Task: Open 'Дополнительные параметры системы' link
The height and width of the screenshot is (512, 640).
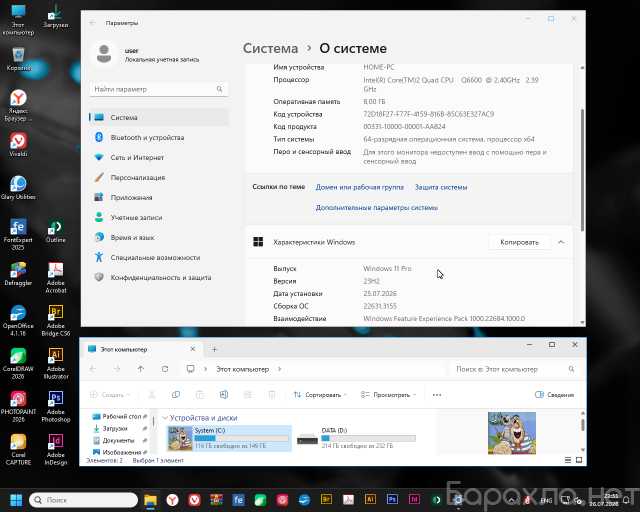Action: point(376,208)
